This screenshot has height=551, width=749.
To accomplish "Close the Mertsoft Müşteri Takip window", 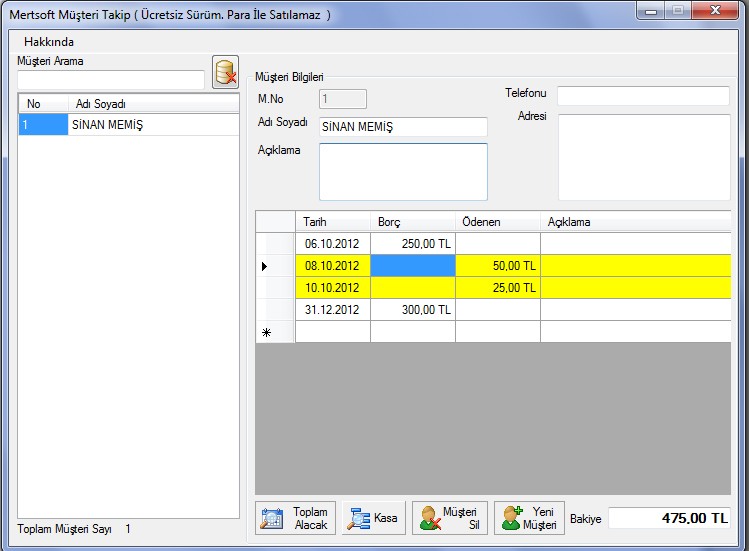I will (x=715, y=11).
